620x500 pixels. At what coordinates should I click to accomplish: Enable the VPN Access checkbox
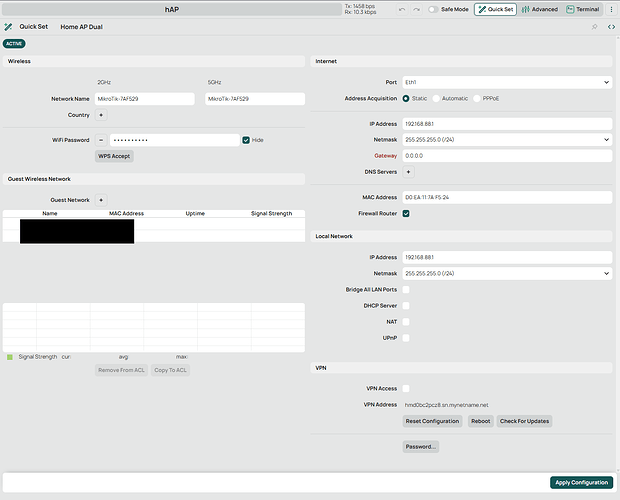pyautogui.click(x=406, y=389)
